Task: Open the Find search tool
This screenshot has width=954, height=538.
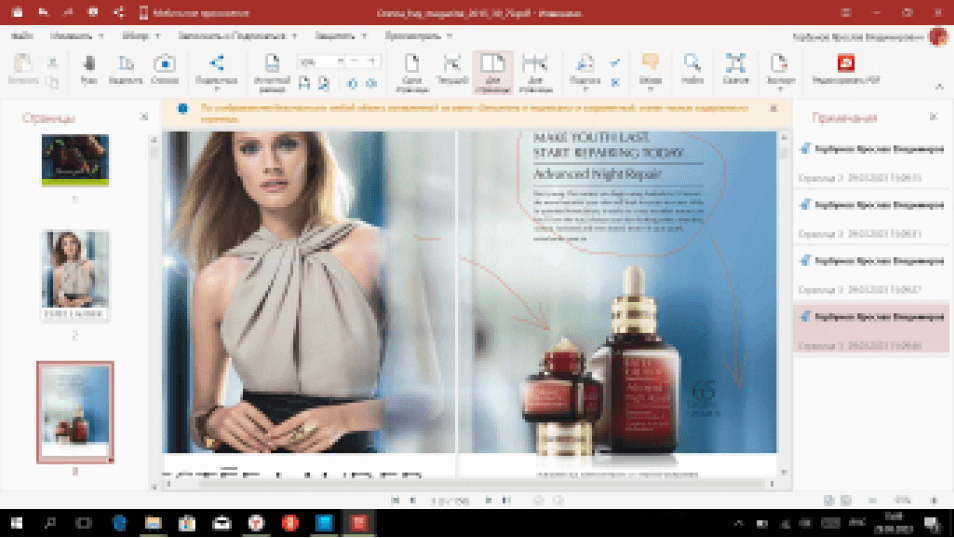Action: tap(692, 69)
